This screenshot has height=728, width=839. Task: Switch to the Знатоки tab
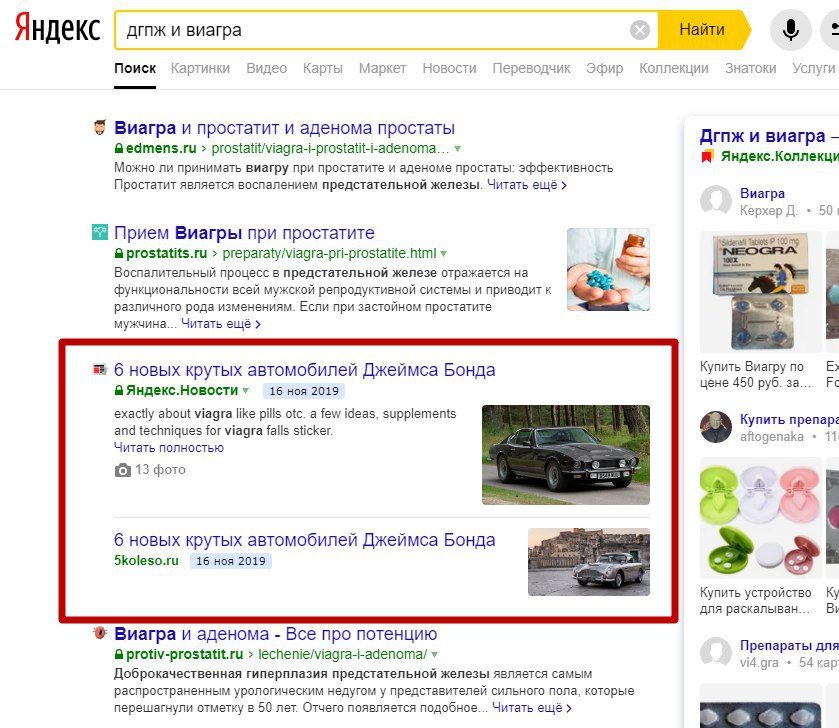750,68
